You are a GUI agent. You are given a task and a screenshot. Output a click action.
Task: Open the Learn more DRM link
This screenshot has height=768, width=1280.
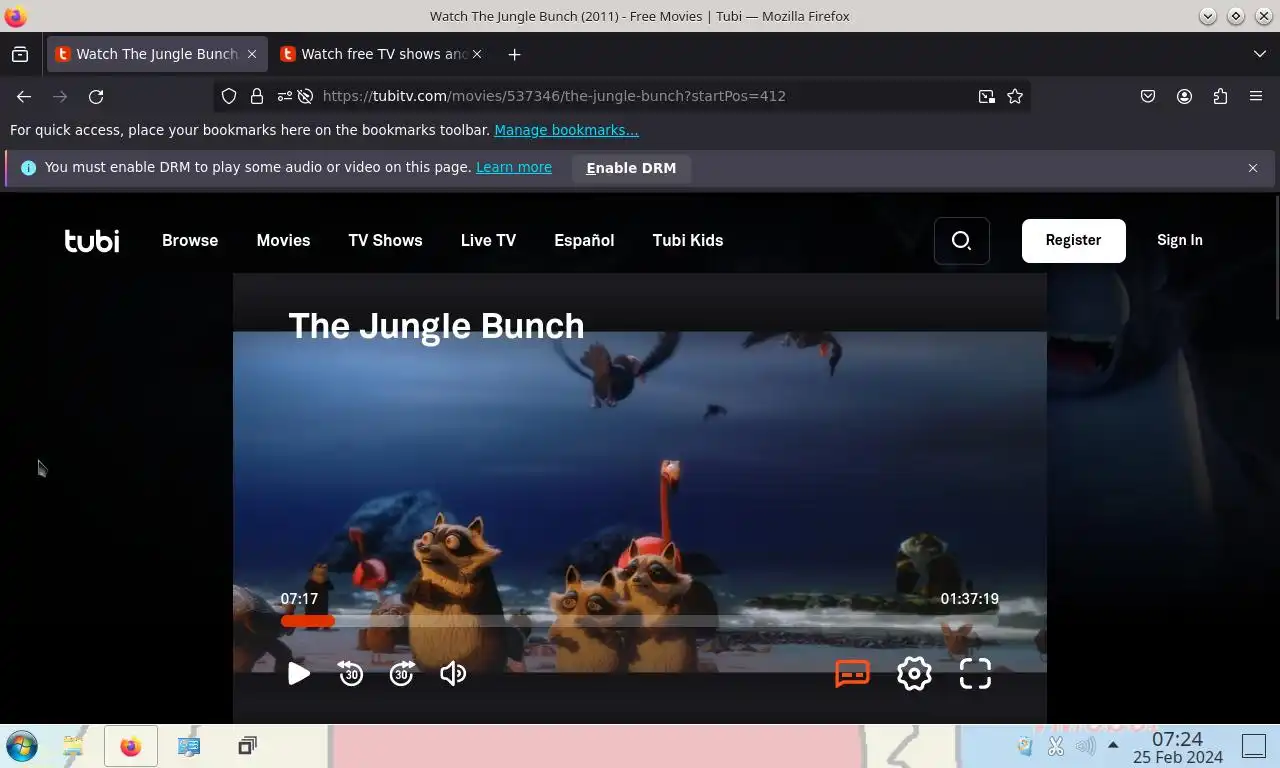click(514, 167)
